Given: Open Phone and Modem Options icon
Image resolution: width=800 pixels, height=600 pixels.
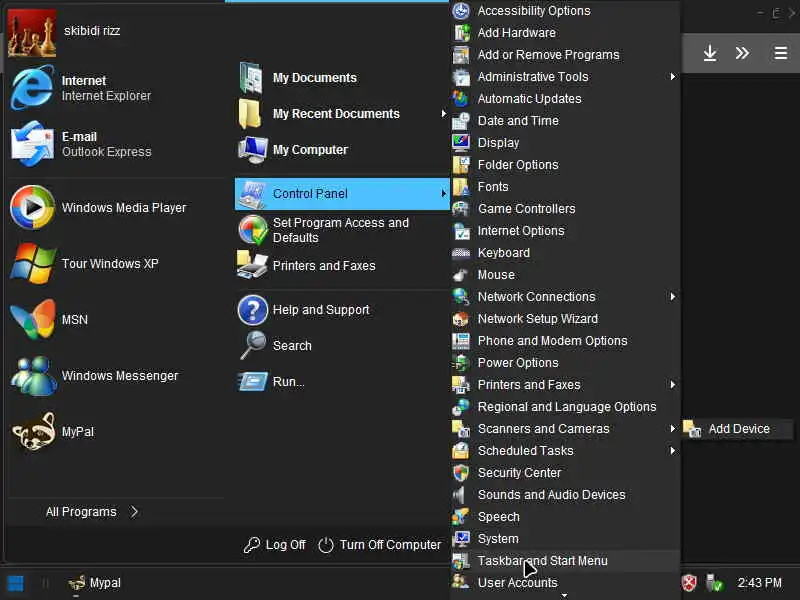Looking at the screenshot, I should coord(461,340).
